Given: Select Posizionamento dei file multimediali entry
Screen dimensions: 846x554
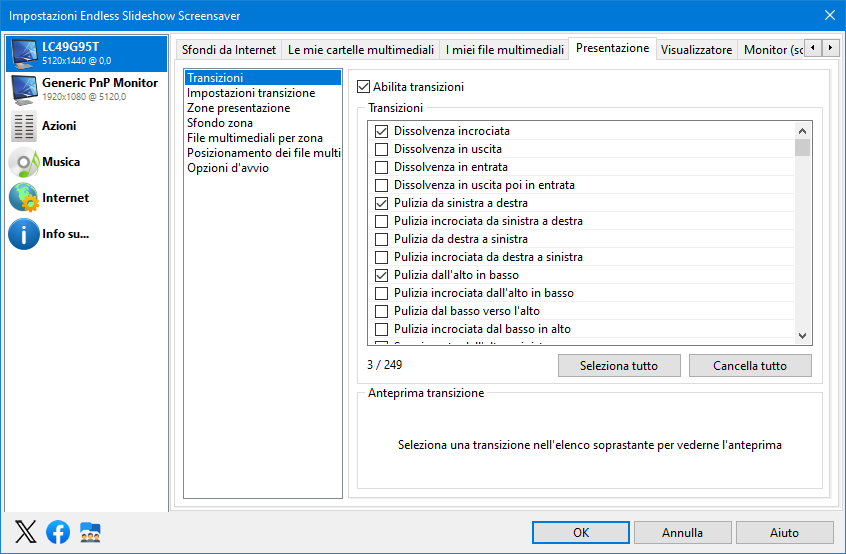Looking at the screenshot, I should tap(263, 153).
